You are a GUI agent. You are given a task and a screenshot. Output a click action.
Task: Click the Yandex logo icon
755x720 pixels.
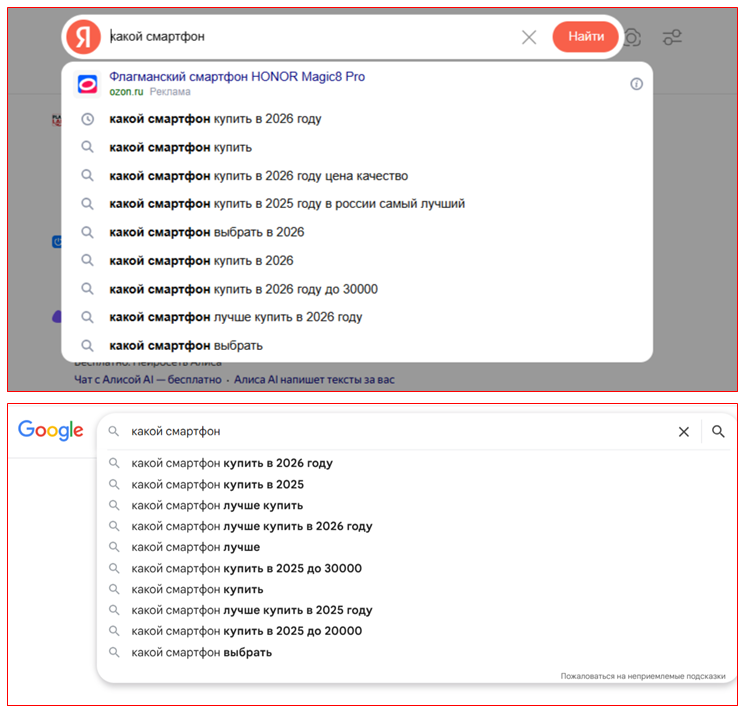click(x=84, y=37)
